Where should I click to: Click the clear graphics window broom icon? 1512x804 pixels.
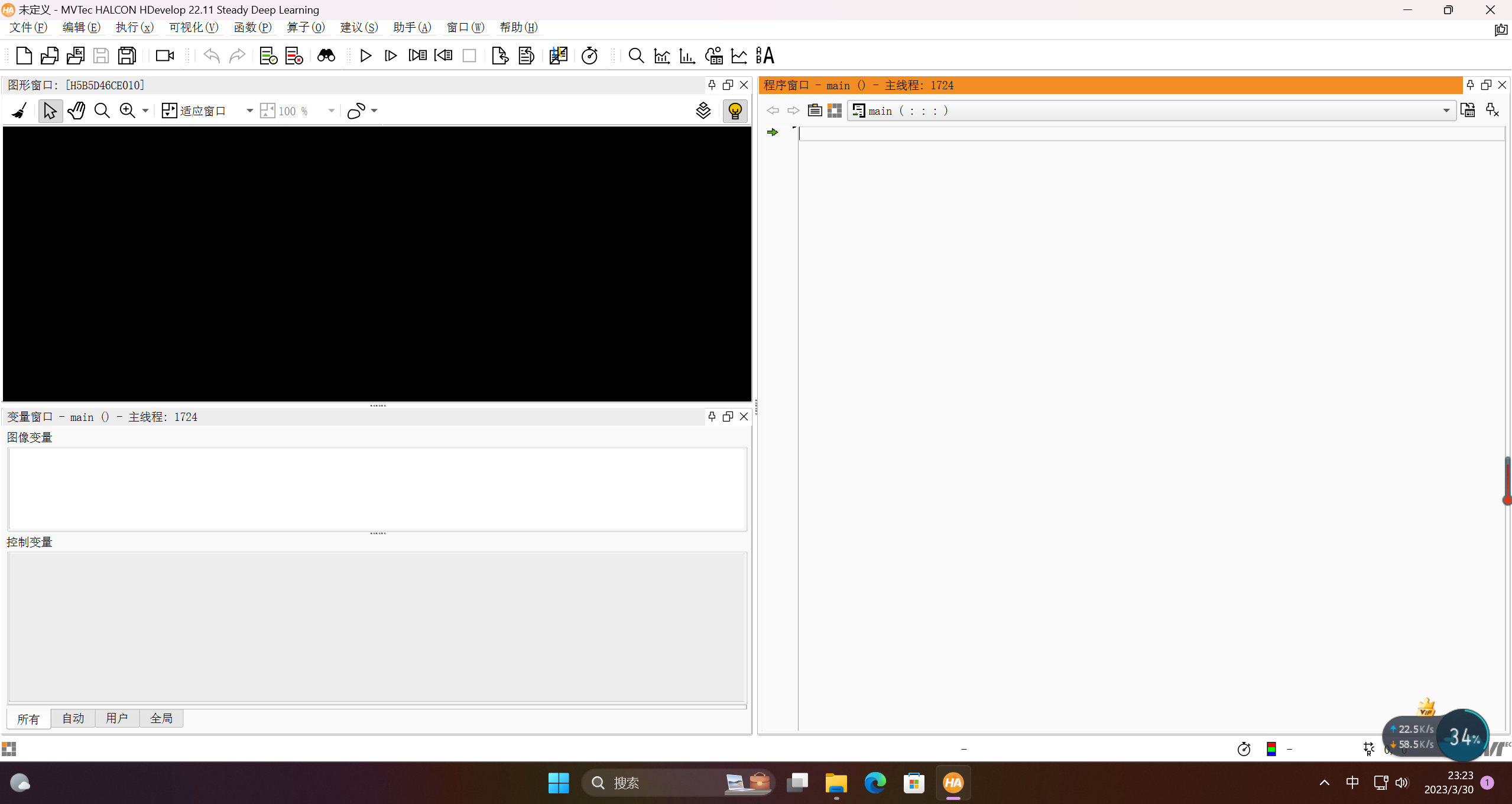(20, 111)
